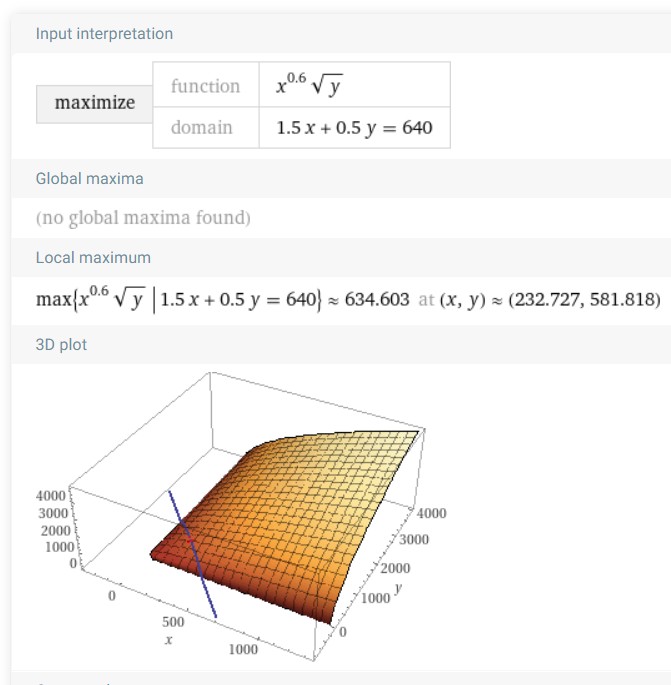Viewport: 671px width, 685px height.
Task: Click the 634.603 maximum value
Action: [x=377, y=300]
